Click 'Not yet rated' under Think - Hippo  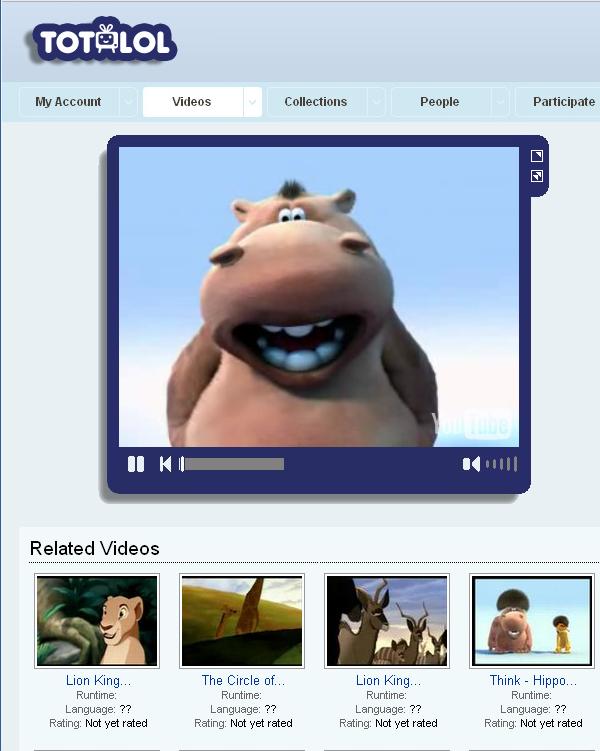point(551,723)
